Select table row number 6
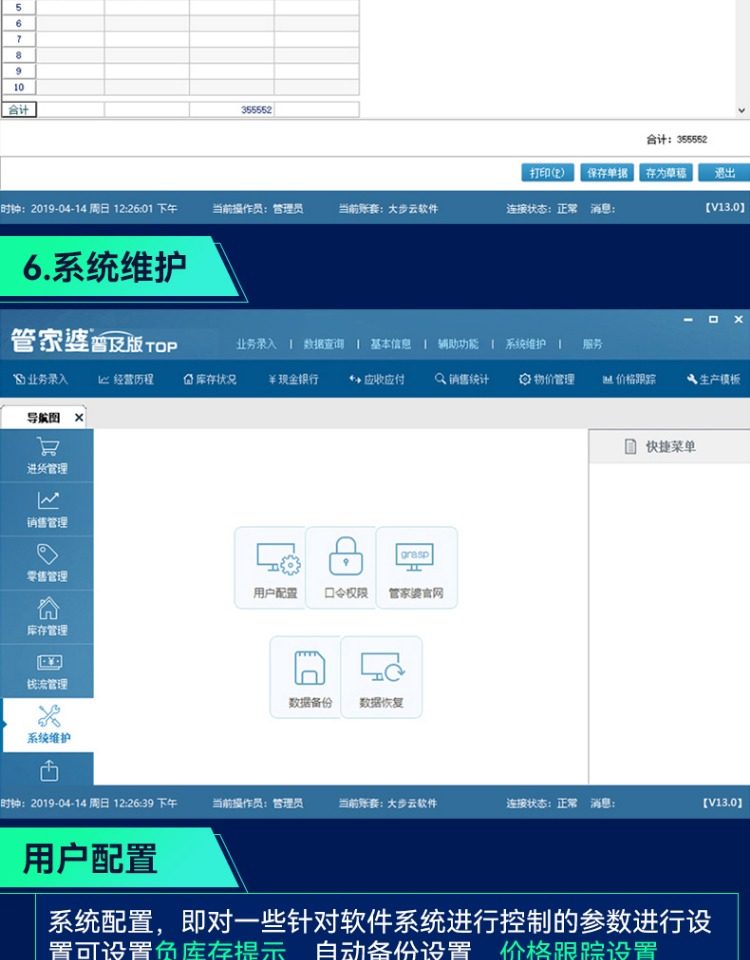750x960 pixels. (18, 23)
